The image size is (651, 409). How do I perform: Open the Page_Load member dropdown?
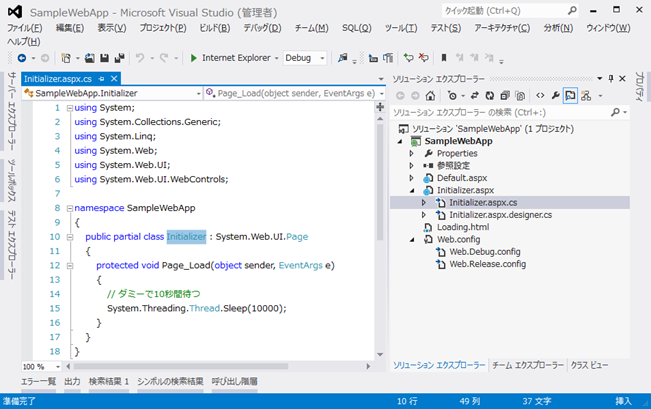294,93
